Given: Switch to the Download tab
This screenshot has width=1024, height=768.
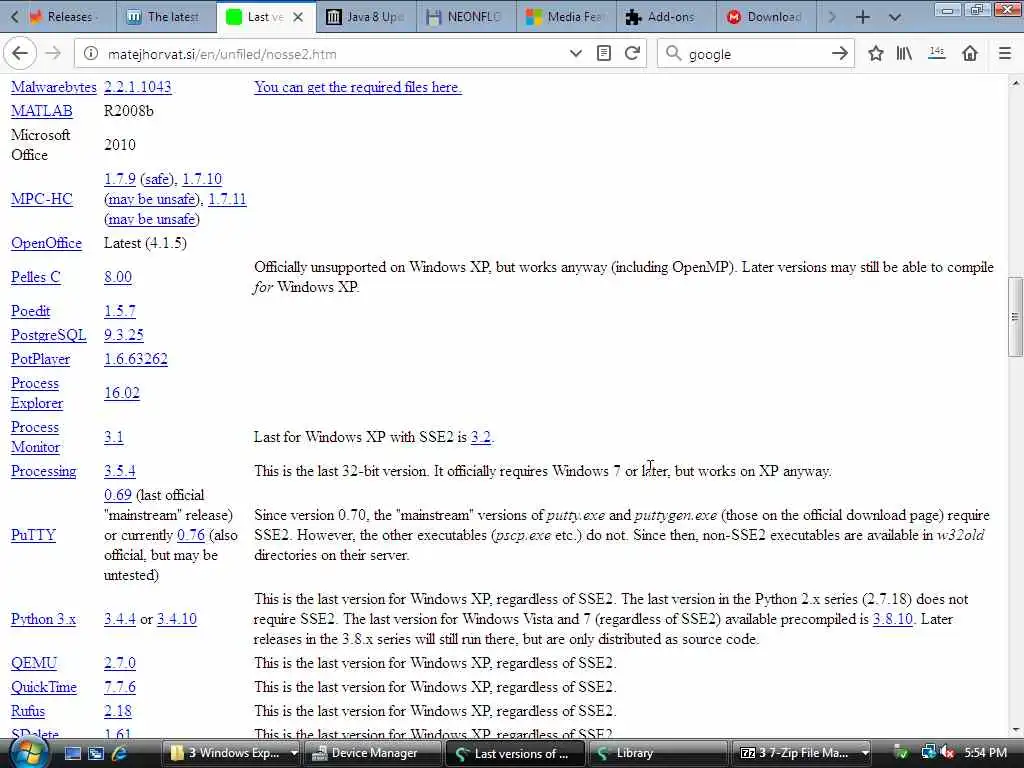Looking at the screenshot, I should (x=765, y=17).
